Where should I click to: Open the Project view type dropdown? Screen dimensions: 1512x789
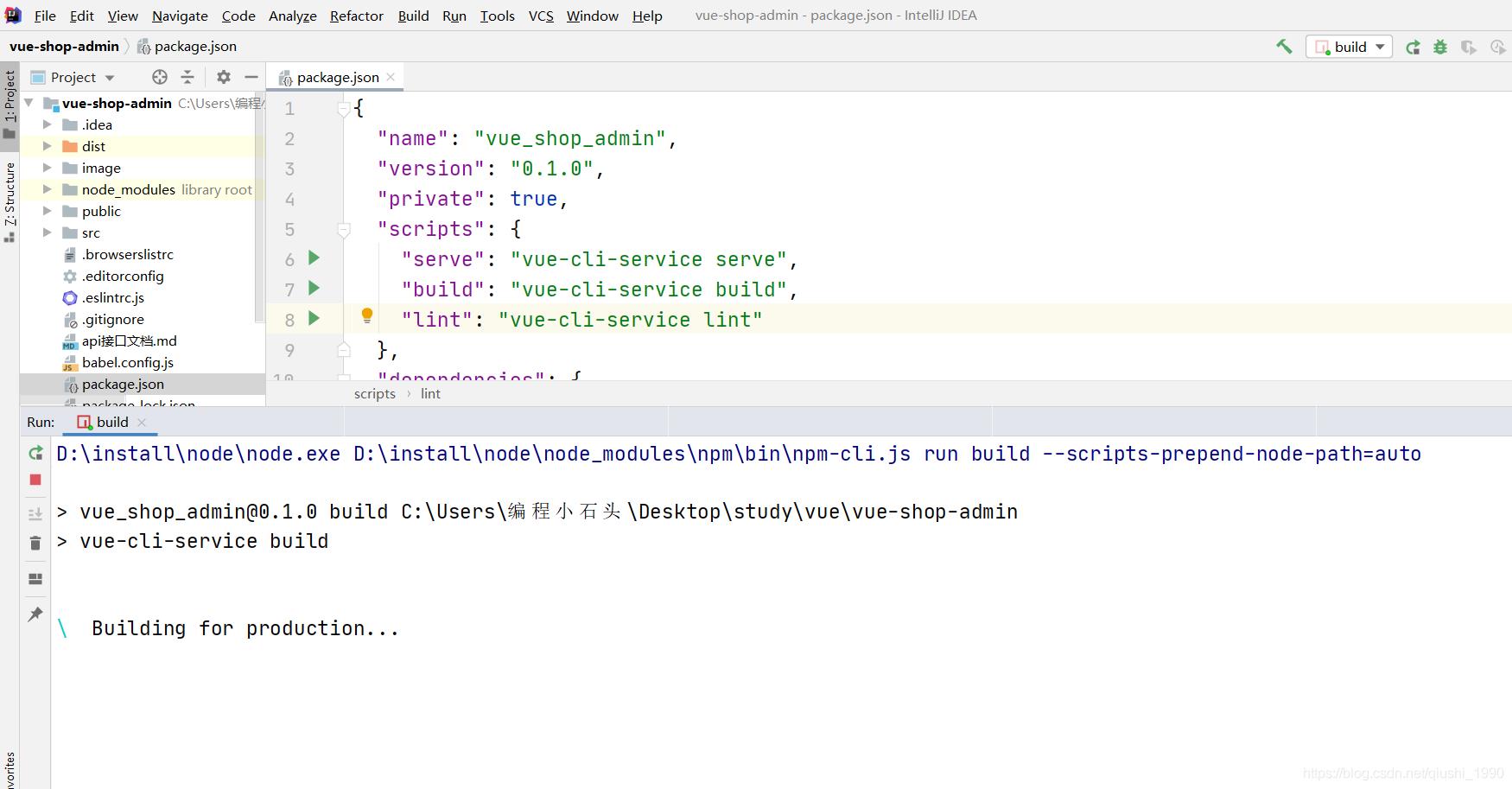(x=73, y=77)
